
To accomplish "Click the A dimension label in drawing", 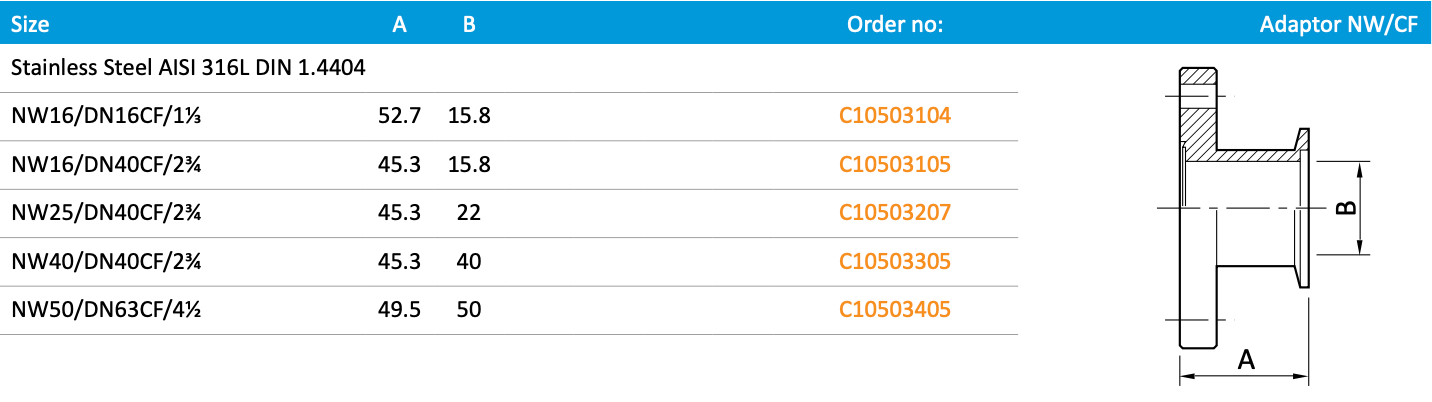I will coord(1246,360).
